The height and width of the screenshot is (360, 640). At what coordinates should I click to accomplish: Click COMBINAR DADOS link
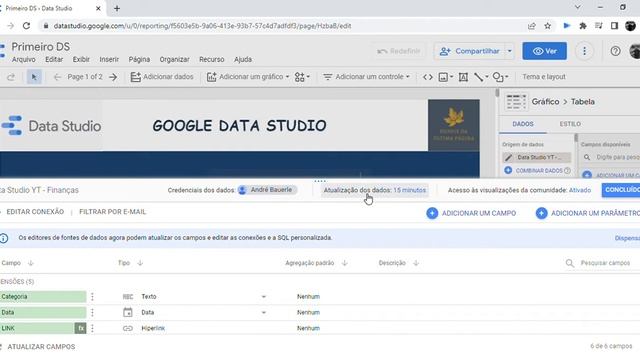pos(539,171)
